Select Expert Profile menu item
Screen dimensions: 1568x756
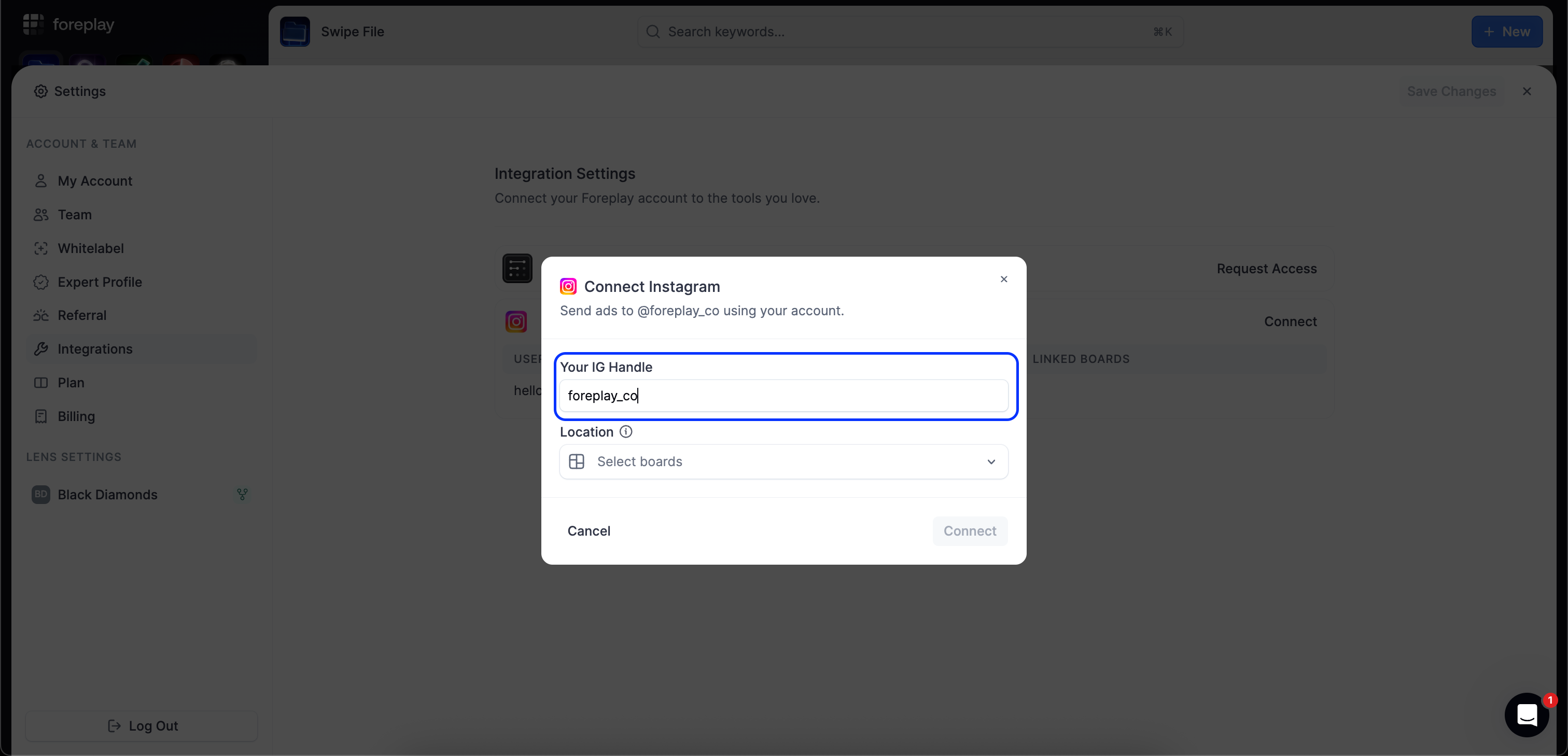coord(141,282)
